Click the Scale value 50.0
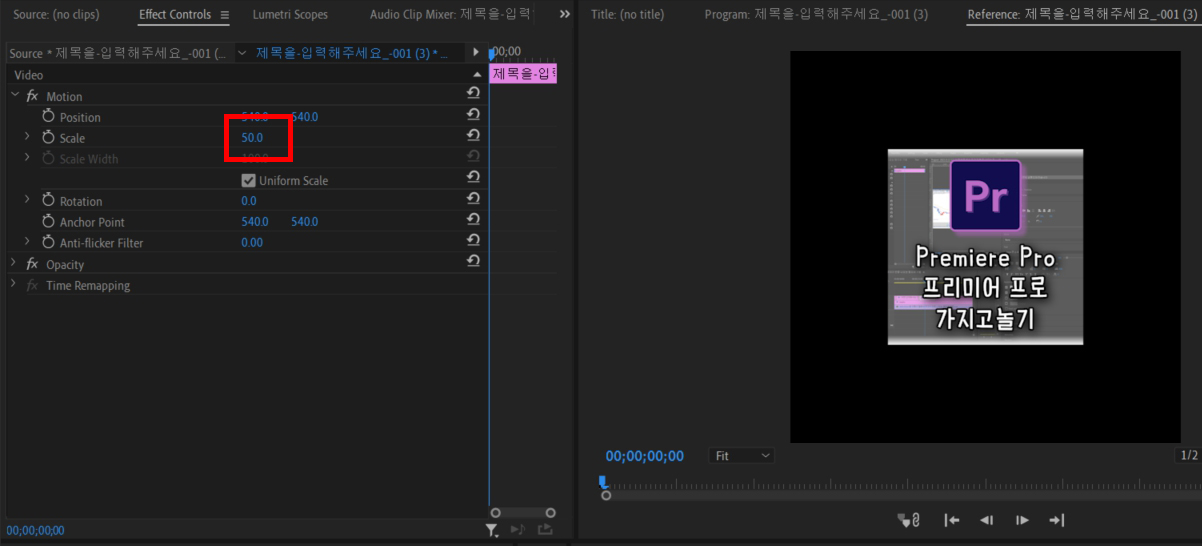This screenshot has height=546, width=1202. pos(252,138)
